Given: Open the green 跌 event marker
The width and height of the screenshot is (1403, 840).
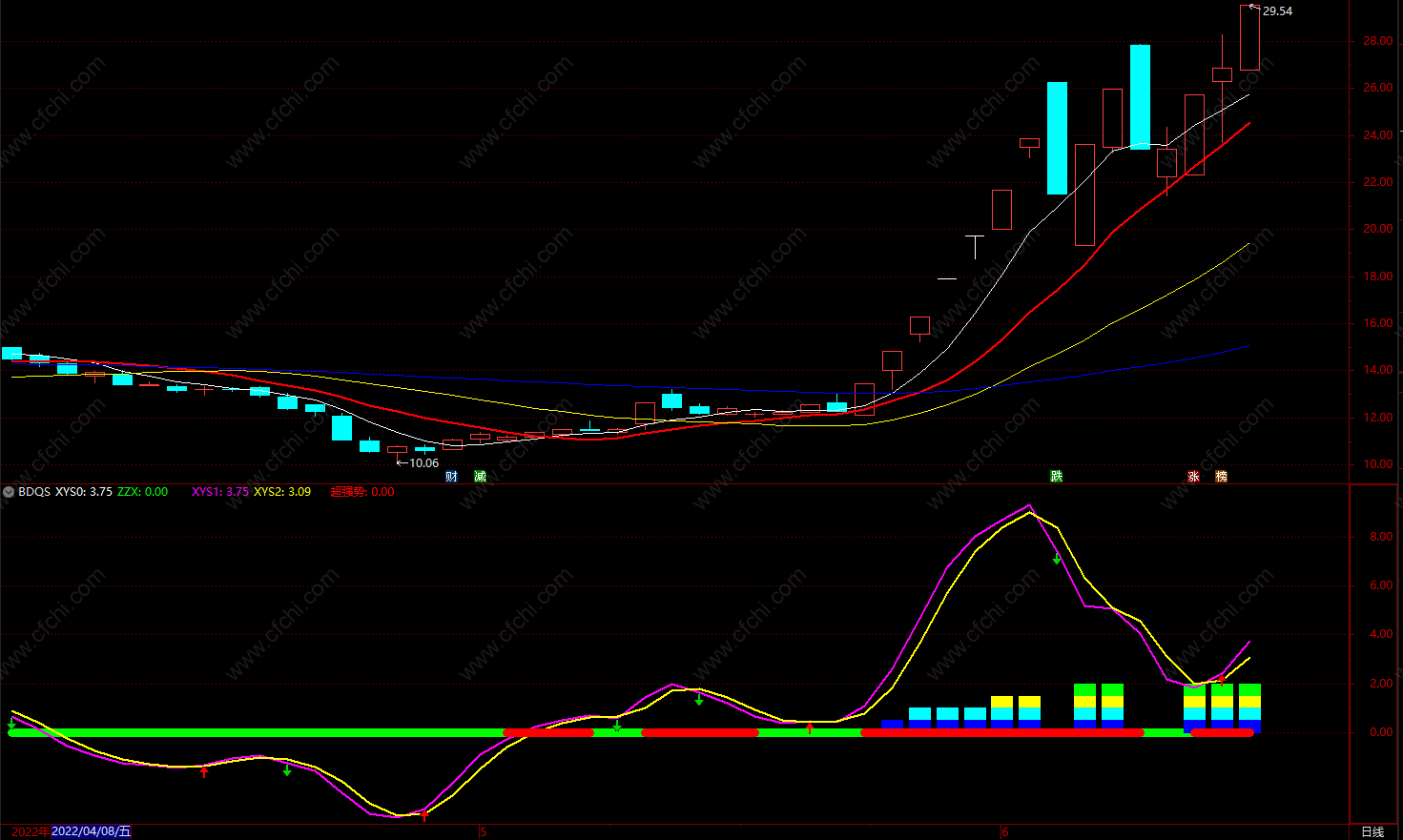Looking at the screenshot, I should (1056, 477).
